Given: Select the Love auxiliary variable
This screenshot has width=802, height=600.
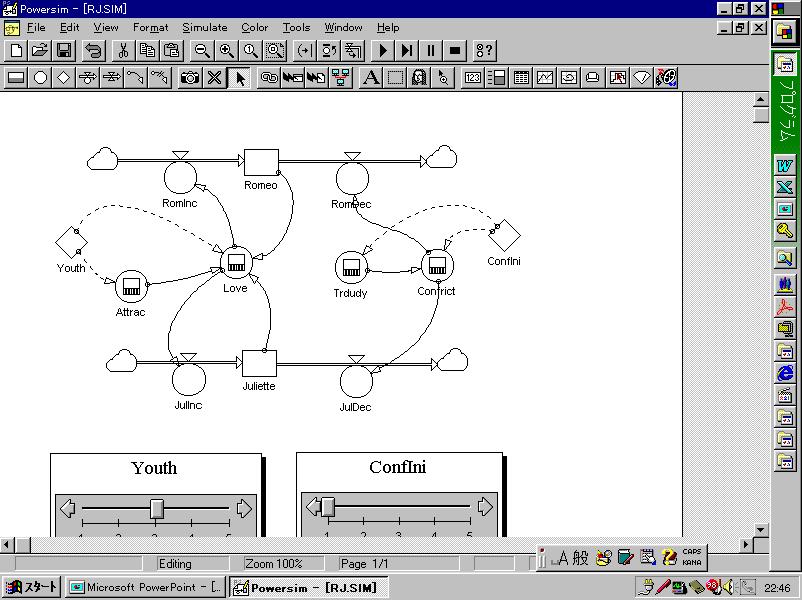Looking at the screenshot, I should (236, 263).
